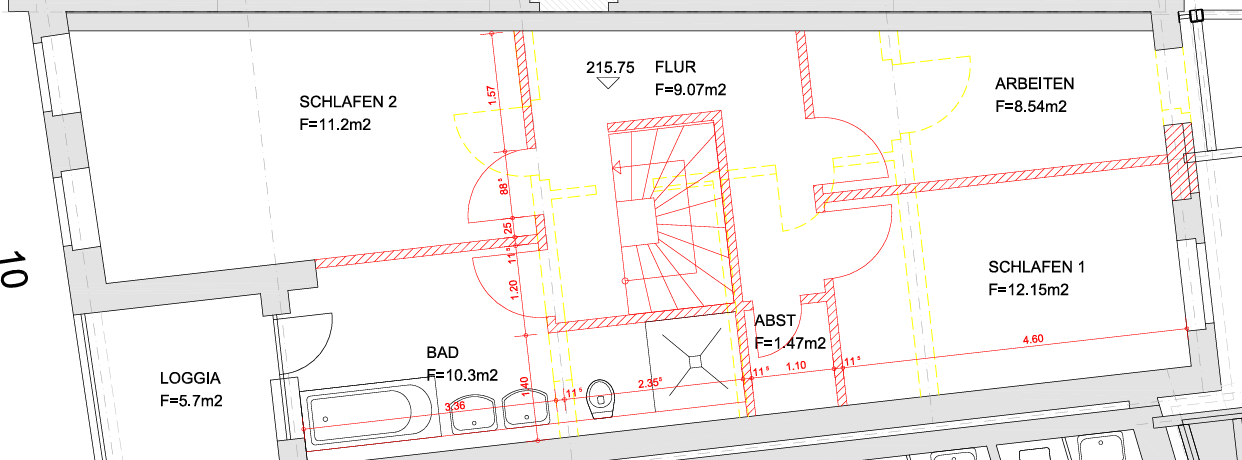The height and width of the screenshot is (460, 1242).
Task: Click the elevation triangle marker below 215.75
Action: (x=606, y=84)
